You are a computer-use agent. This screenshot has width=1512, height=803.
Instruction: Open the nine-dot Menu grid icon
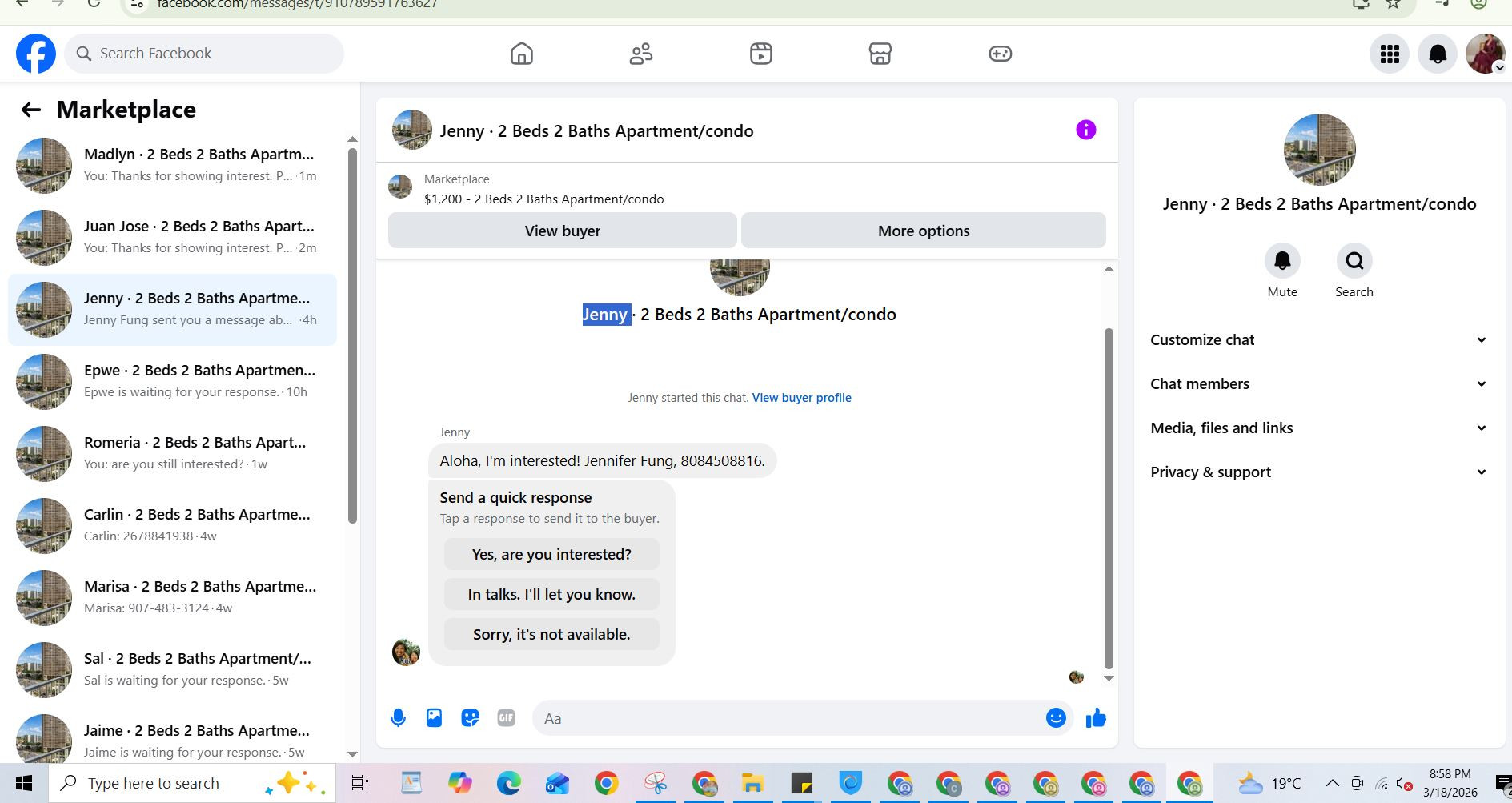click(1390, 54)
